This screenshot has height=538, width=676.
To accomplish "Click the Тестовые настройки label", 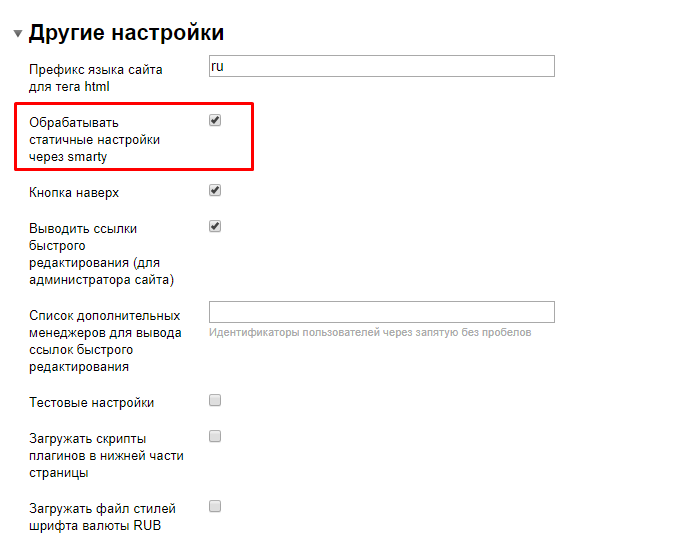I will (x=92, y=403).
